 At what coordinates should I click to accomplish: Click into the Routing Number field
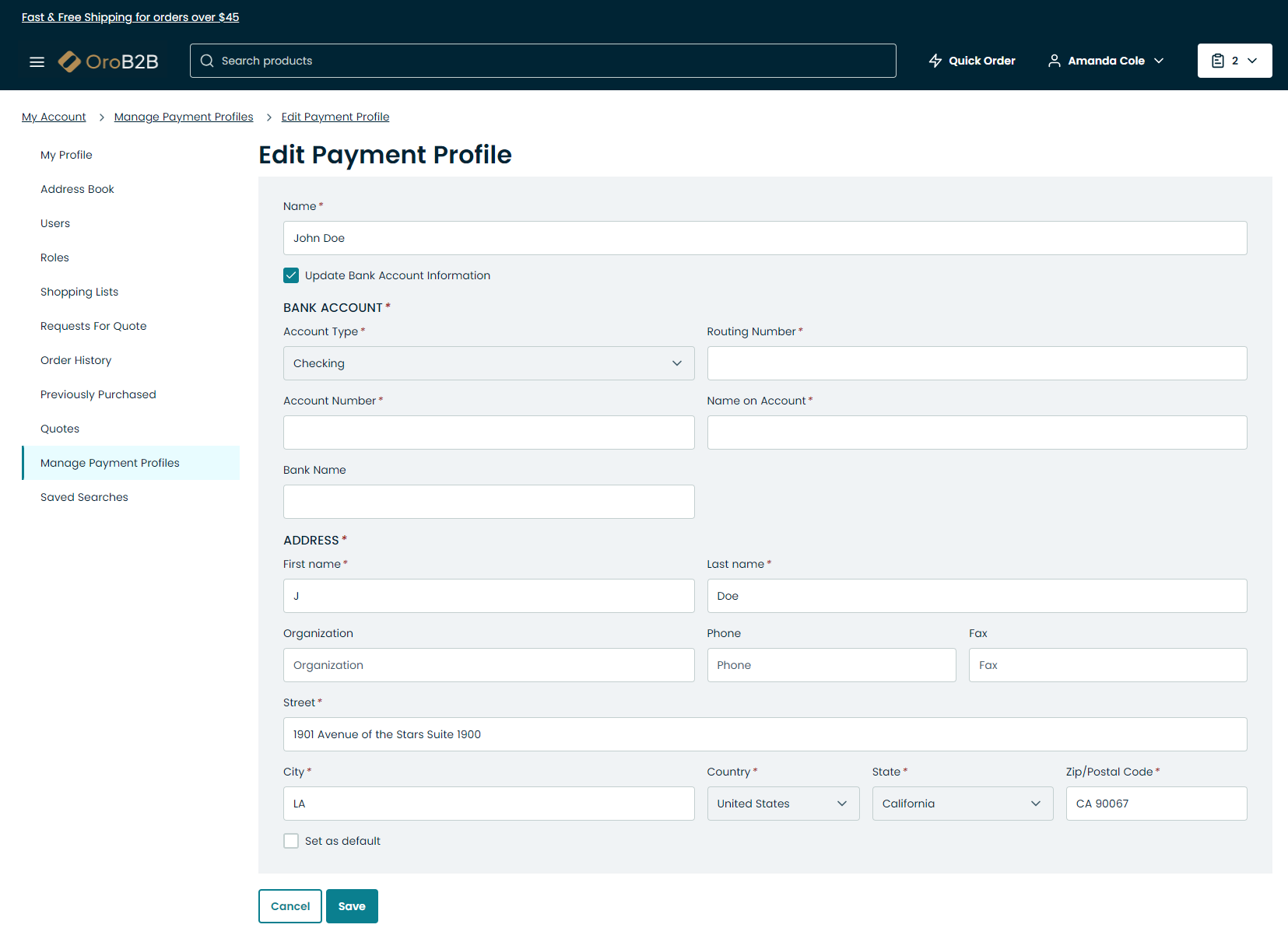pos(976,363)
